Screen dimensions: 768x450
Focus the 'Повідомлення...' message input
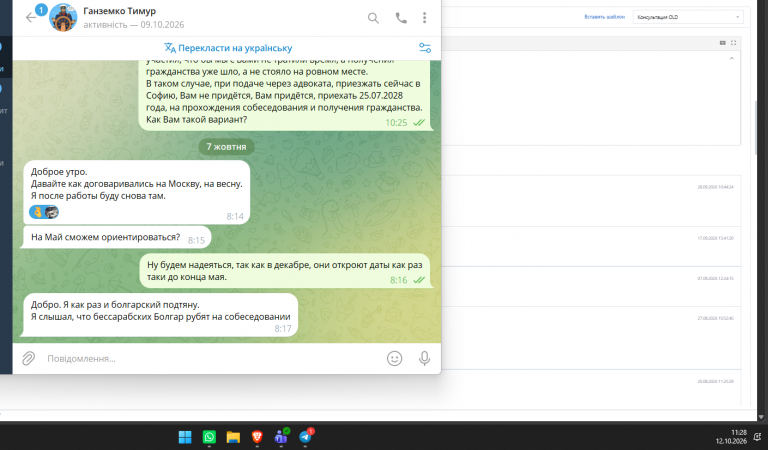[211, 358]
